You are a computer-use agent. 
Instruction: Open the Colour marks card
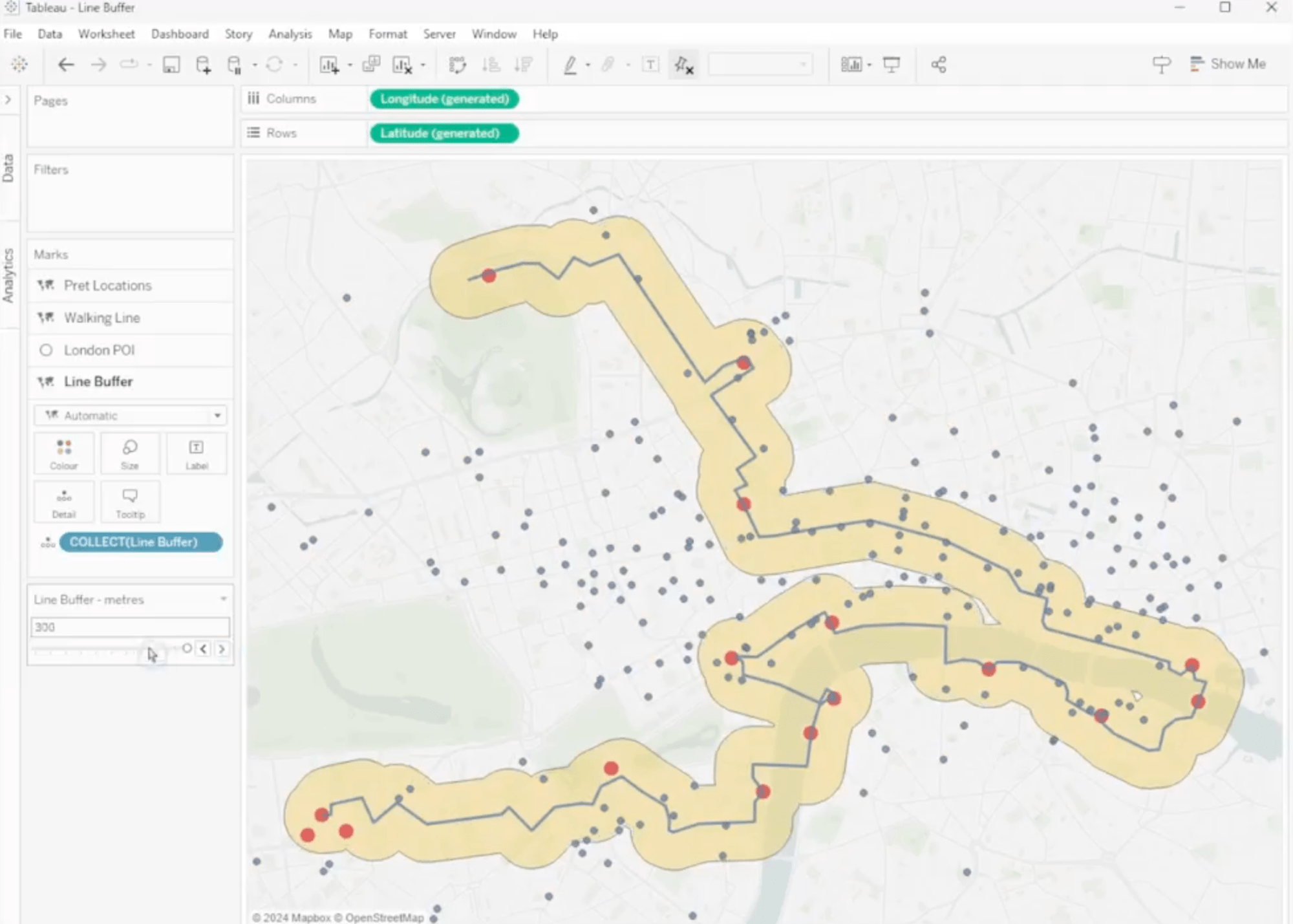click(x=64, y=454)
